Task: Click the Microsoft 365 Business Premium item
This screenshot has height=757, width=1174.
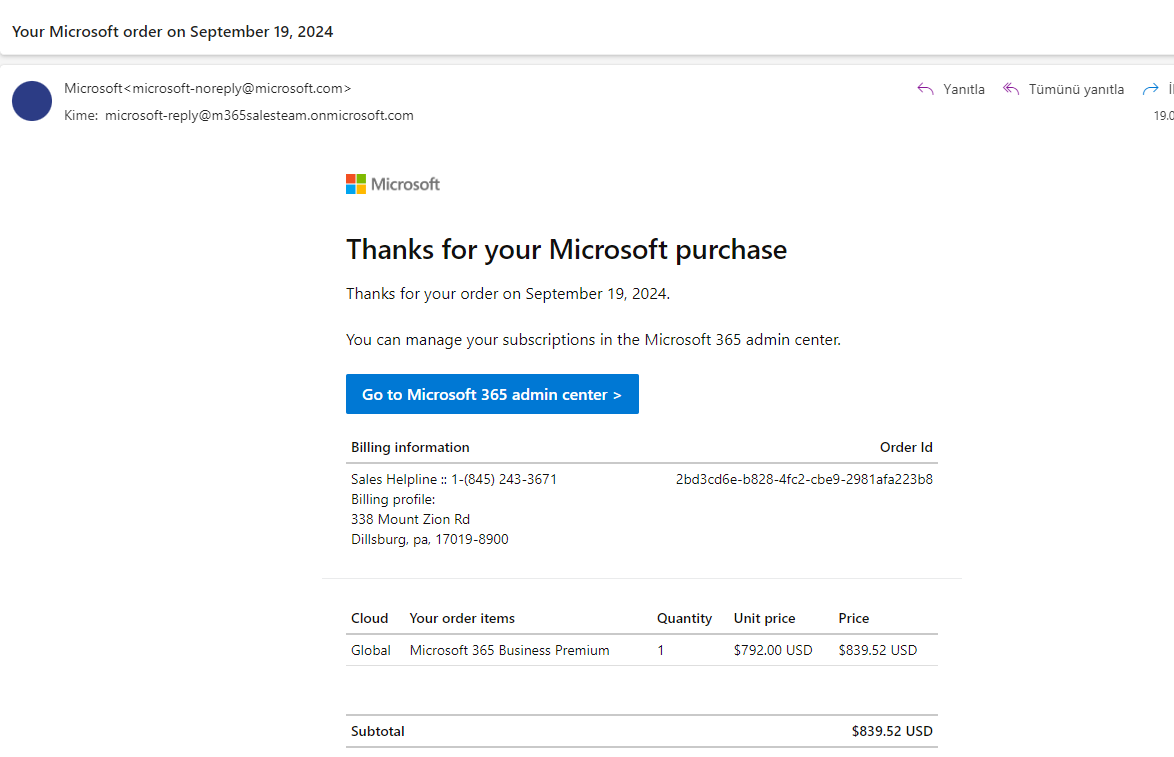Action: 509,650
